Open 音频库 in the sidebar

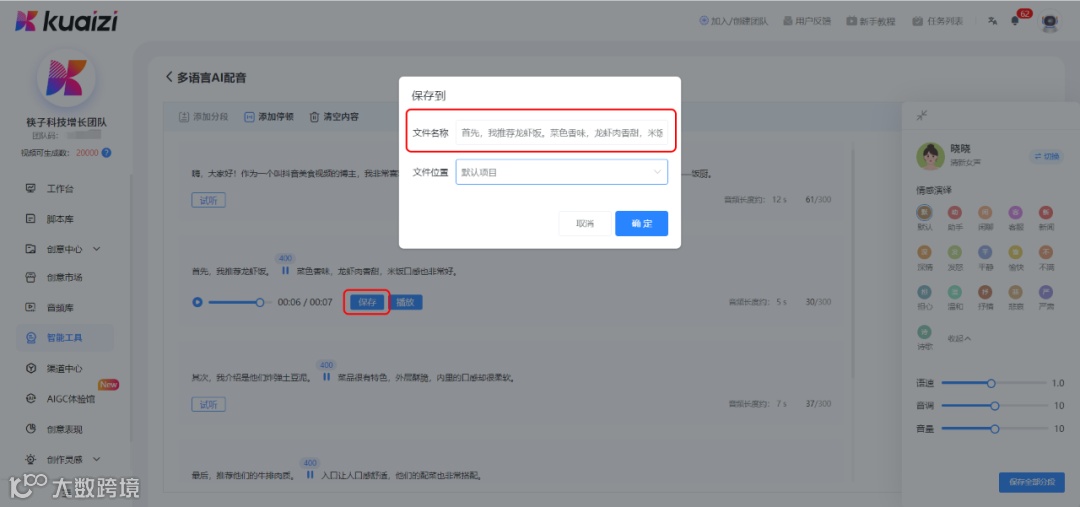[59, 307]
